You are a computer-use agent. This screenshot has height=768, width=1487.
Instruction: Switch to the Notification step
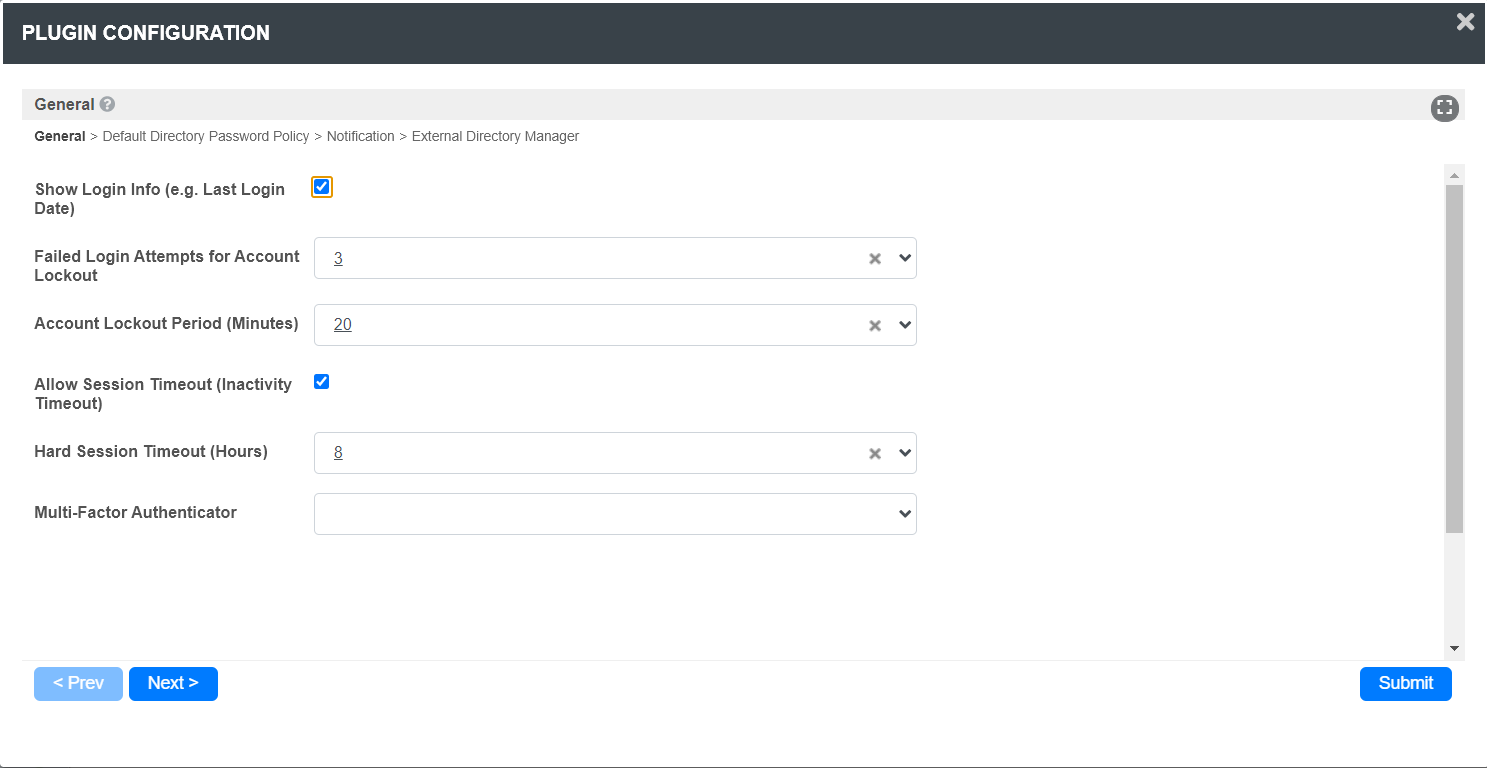click(360, 136)
